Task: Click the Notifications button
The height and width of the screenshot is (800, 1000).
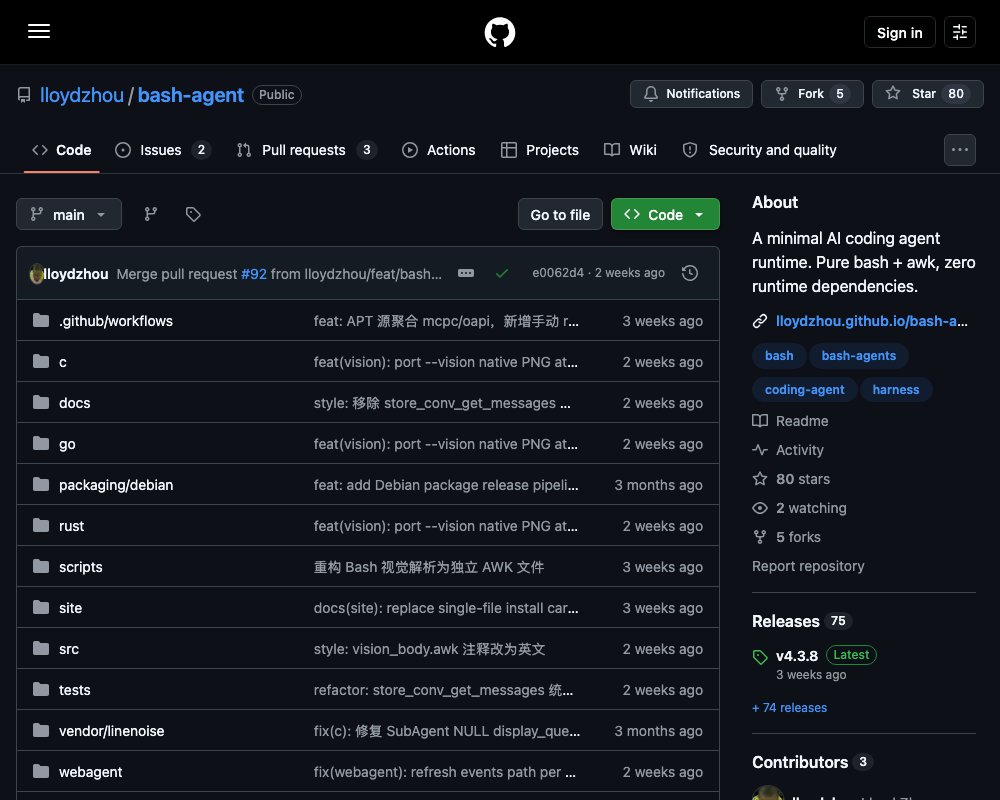Action: 691,94
